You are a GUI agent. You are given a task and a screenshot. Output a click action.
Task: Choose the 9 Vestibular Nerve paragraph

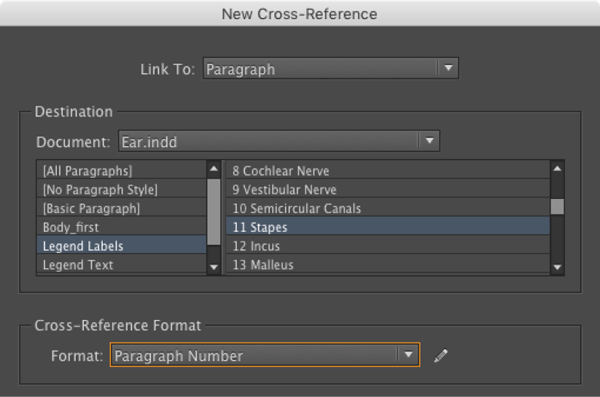(x=388, y=189)
